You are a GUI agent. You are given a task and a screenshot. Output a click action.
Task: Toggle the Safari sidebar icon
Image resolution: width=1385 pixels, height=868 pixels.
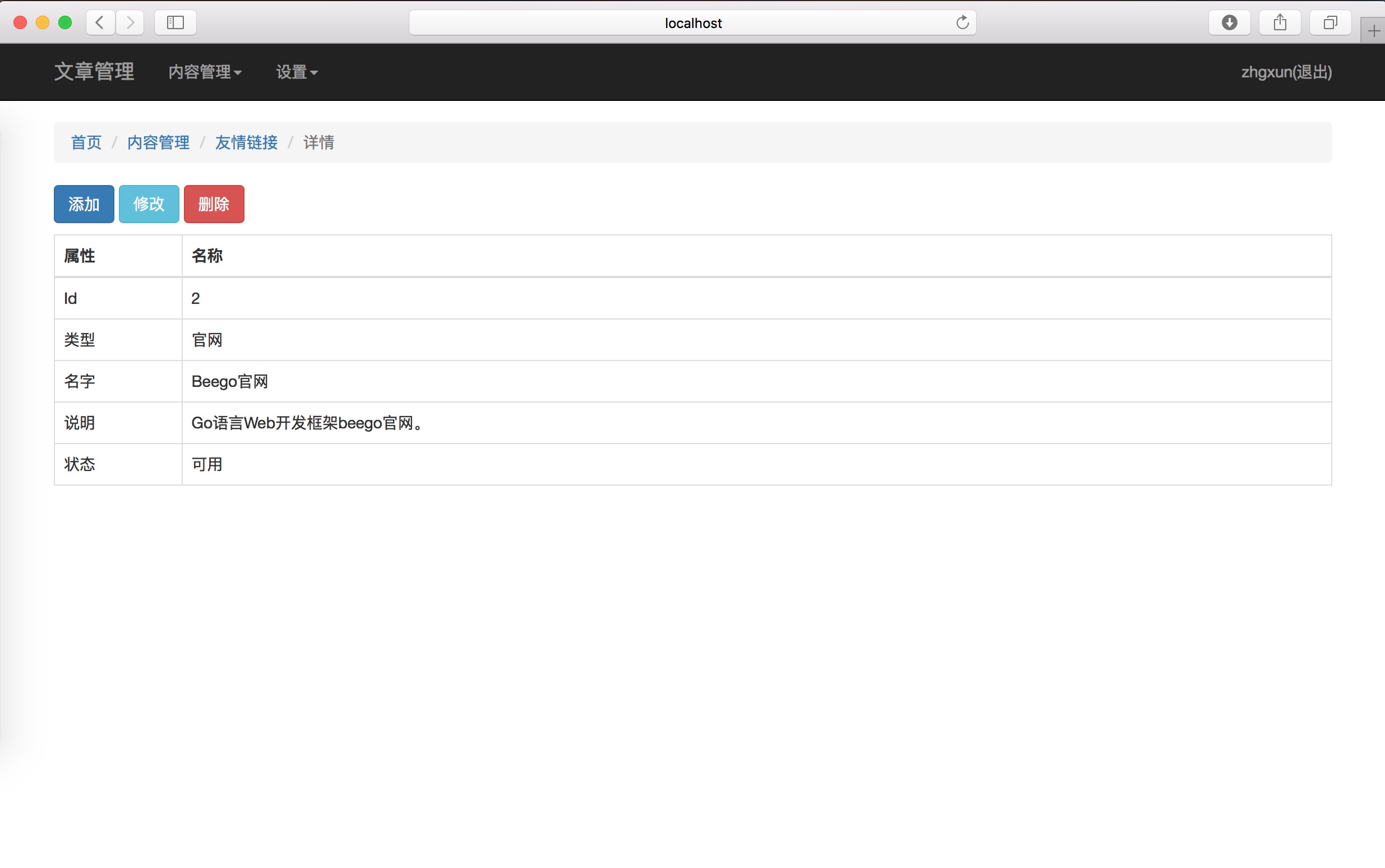pyautogui.click(x=175, y=22)
